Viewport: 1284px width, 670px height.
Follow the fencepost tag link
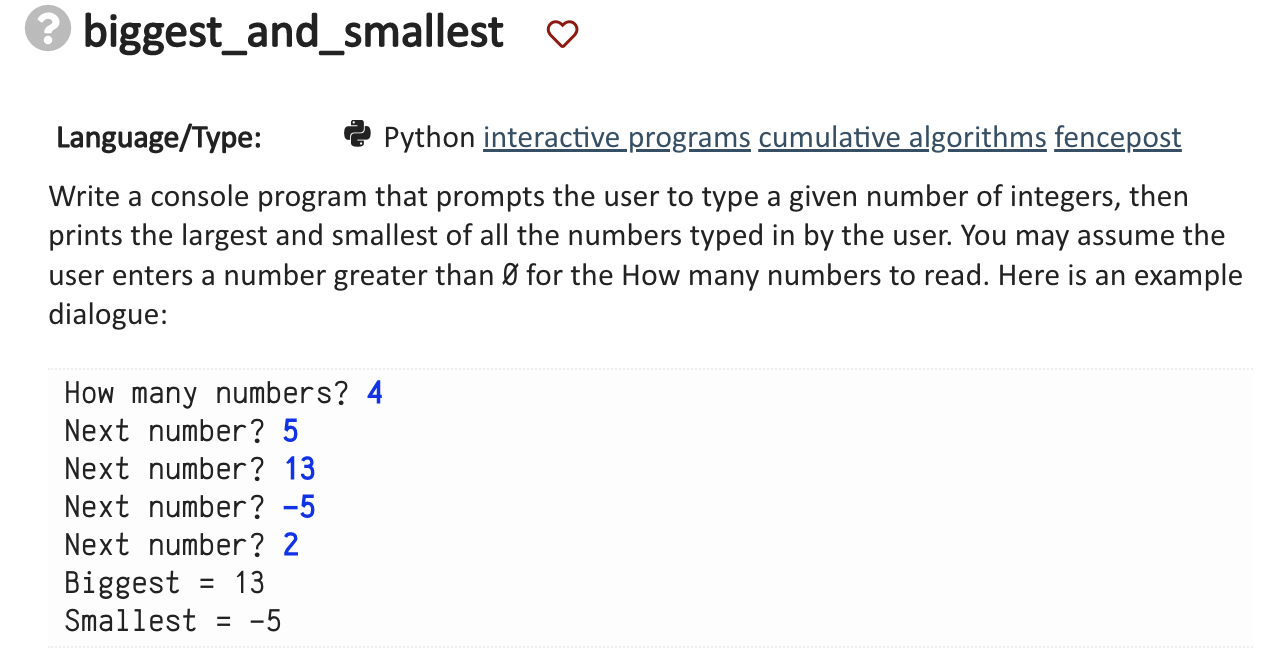pyautogui.click(x=1117, y=137)
